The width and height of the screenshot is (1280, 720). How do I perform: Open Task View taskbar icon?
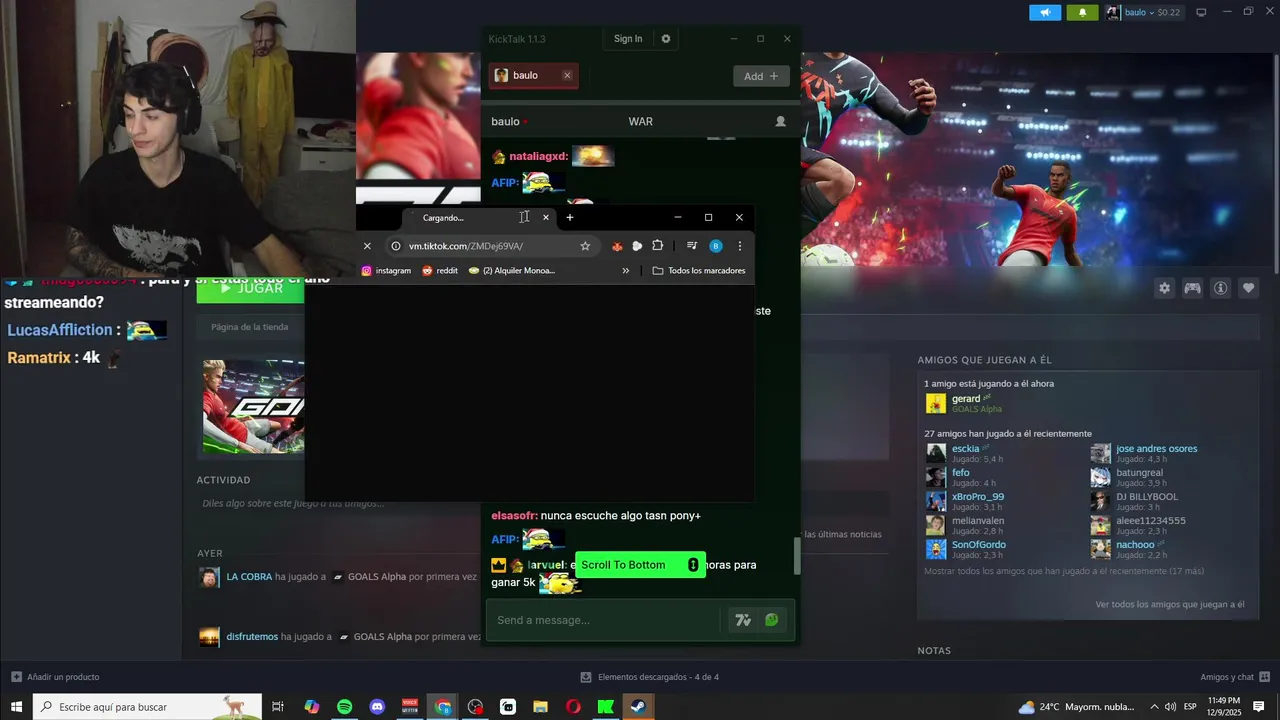[279, 706]
